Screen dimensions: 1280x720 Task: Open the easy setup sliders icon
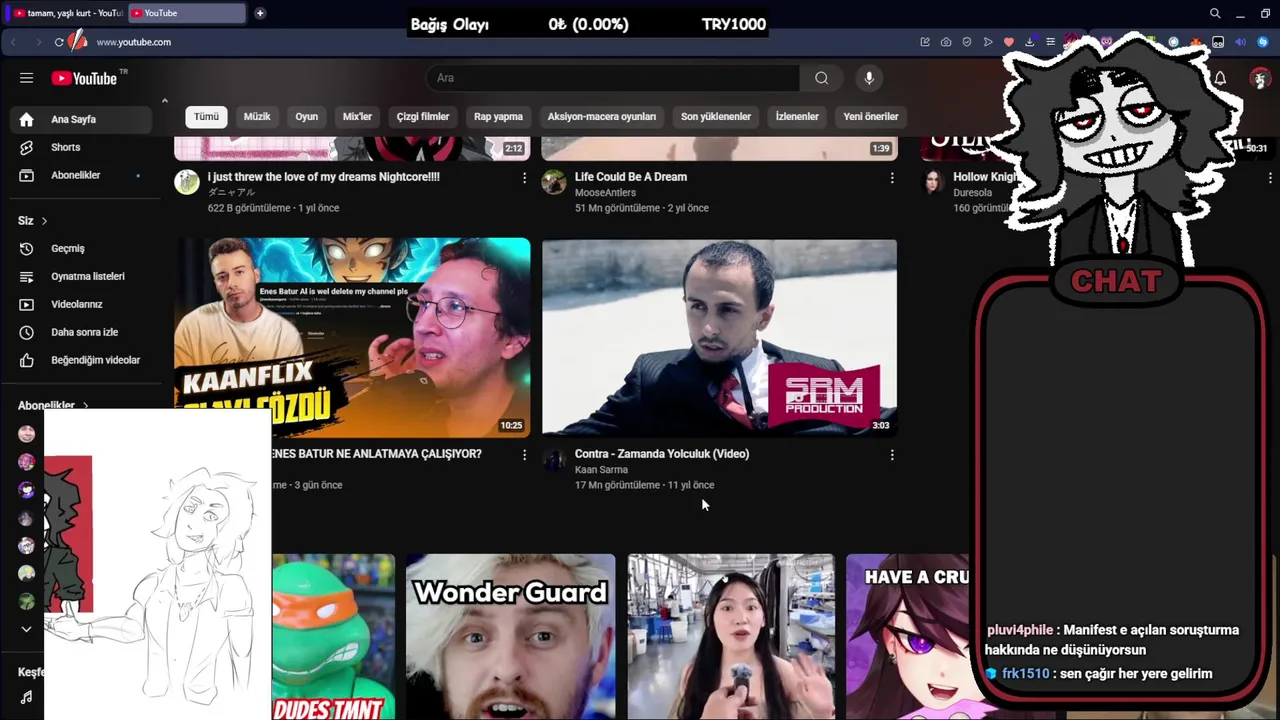click(1050, 42)
